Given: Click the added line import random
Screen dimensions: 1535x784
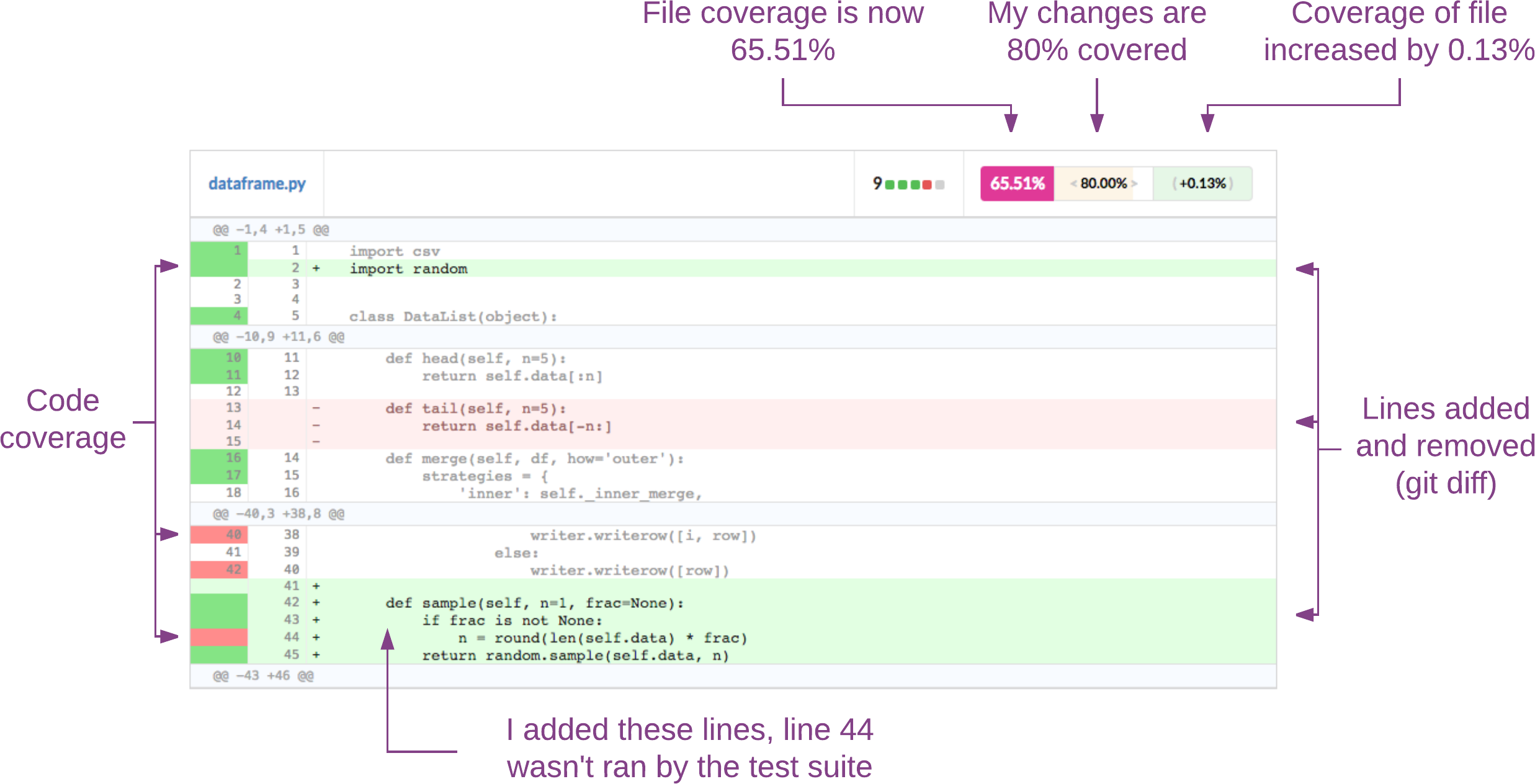Looking at the screenshot, I should click(x=408, y=269).
